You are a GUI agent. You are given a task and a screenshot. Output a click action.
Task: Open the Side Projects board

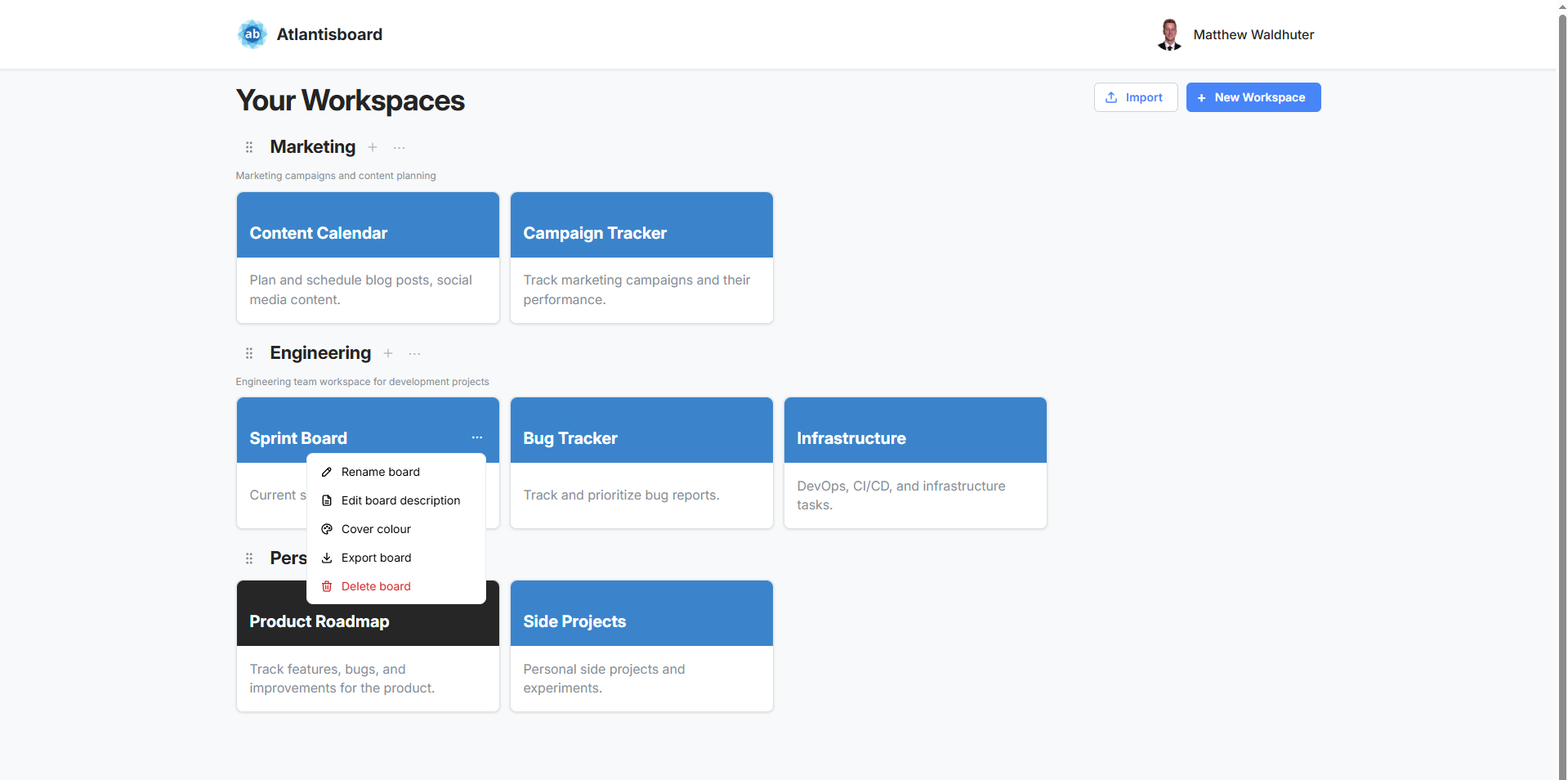(641, 646)
